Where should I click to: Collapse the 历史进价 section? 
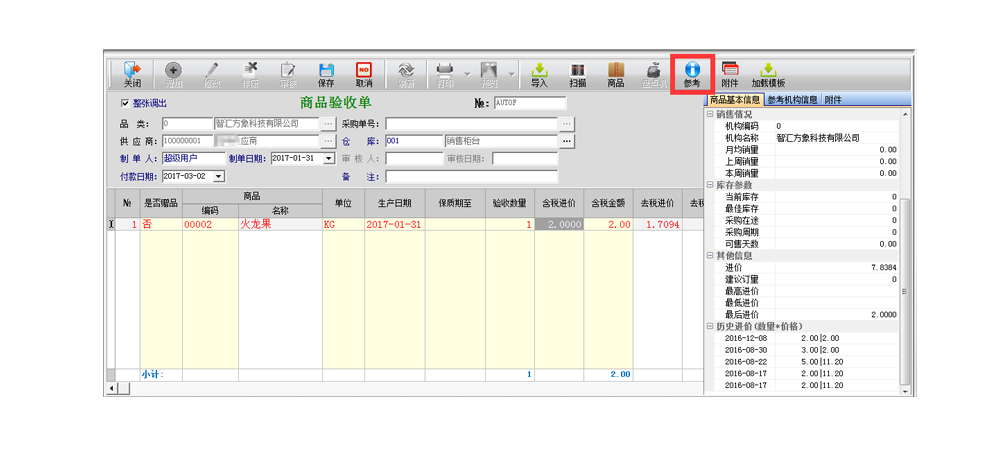(710, 326)
